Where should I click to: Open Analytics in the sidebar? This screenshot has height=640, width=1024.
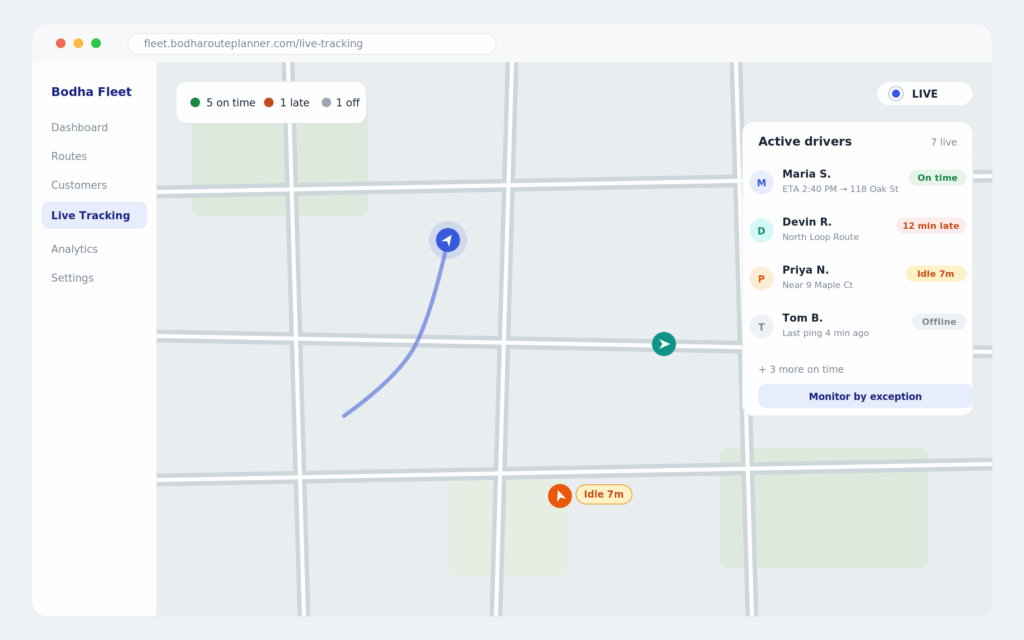74,249
